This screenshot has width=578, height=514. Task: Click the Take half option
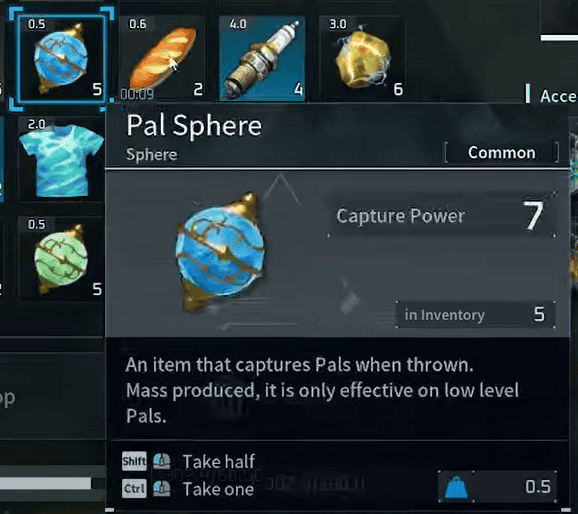pyautogui.click(x=219, y=461)
